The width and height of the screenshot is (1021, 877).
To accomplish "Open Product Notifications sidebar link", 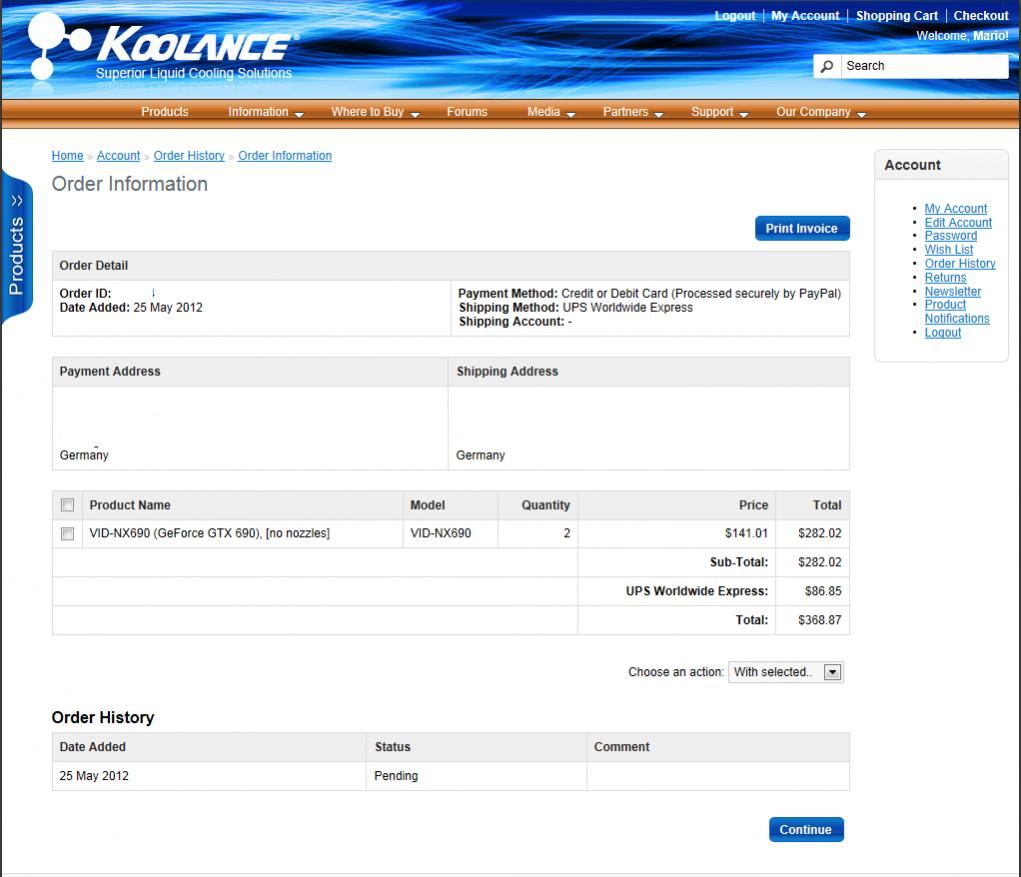I will pos(957,311).
